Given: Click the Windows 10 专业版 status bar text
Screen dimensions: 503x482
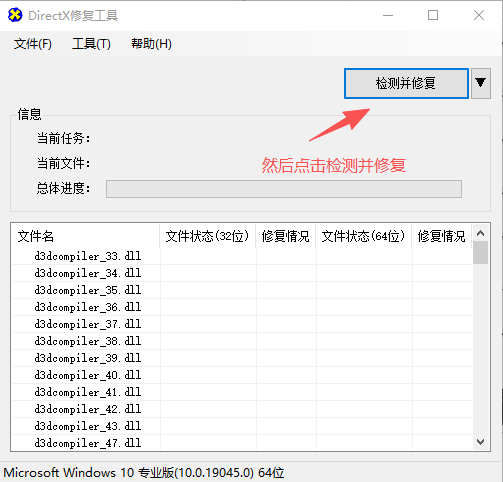Looking at the screenshot, I should [144, 473].
